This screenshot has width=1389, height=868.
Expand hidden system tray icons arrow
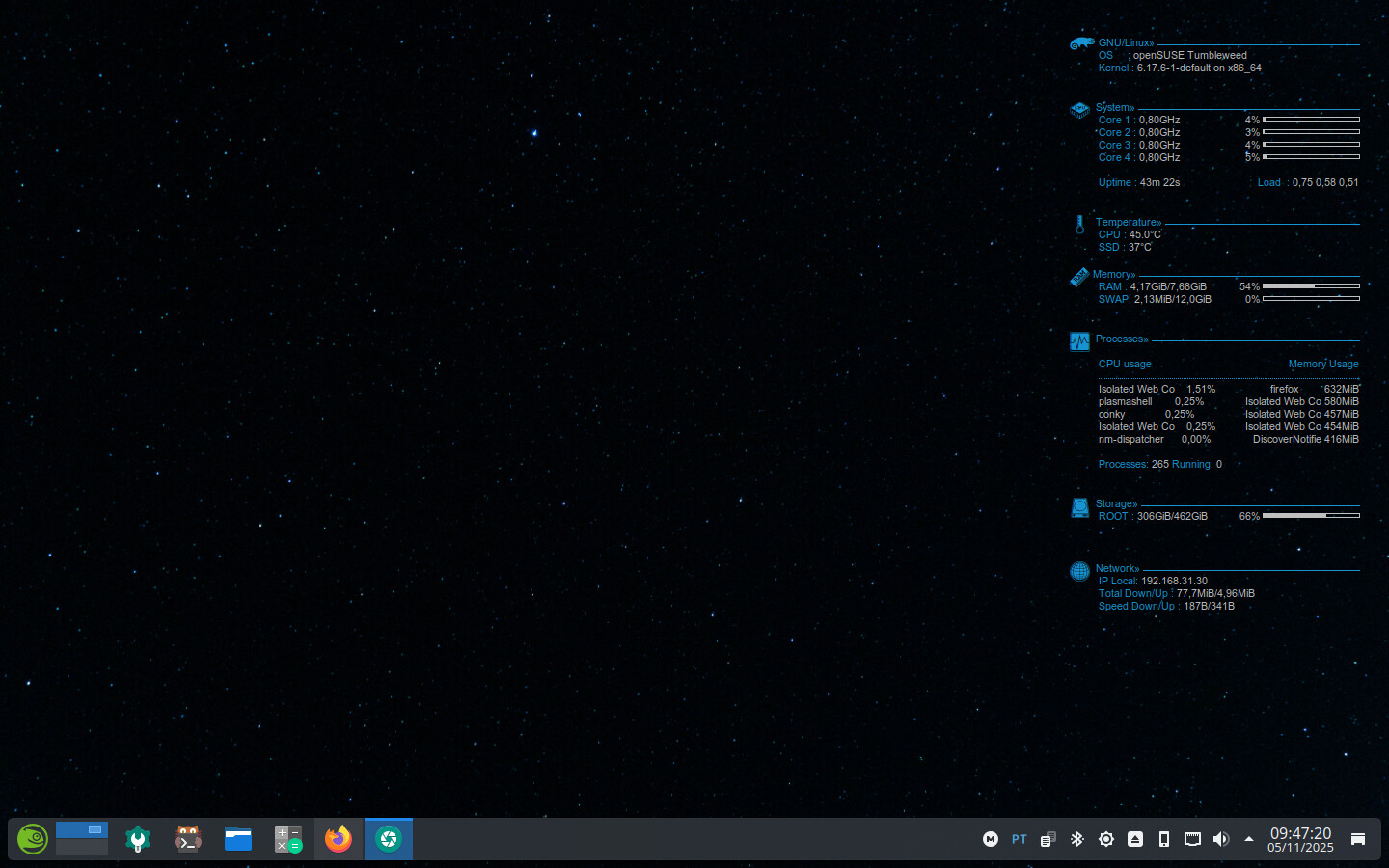click(x=1249, y=839)
